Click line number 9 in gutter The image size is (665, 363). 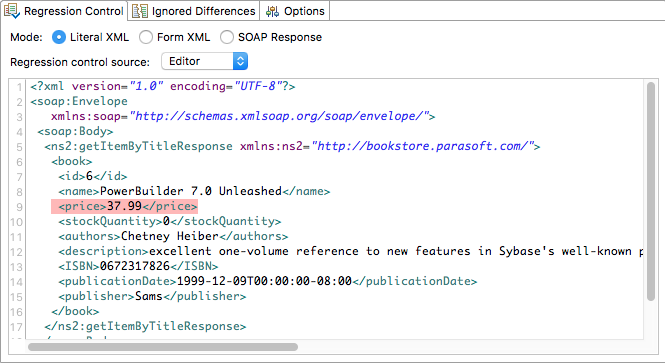point(19,207)
